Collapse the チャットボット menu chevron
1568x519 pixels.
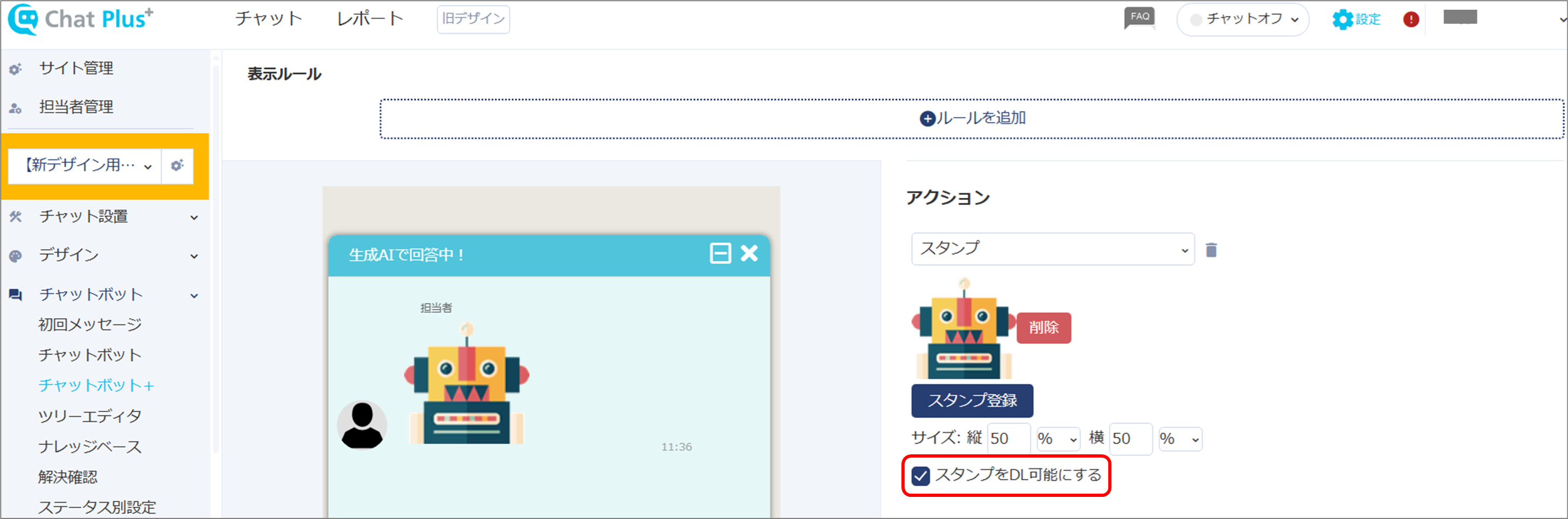tap(194, 296)
